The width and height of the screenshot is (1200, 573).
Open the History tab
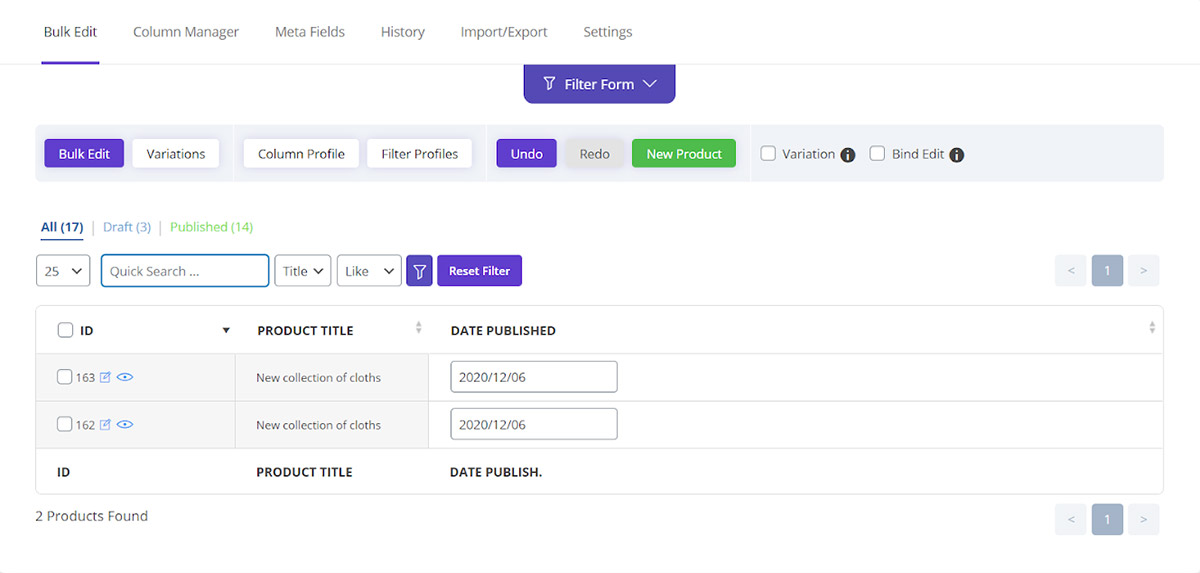[x=403, y=32]
